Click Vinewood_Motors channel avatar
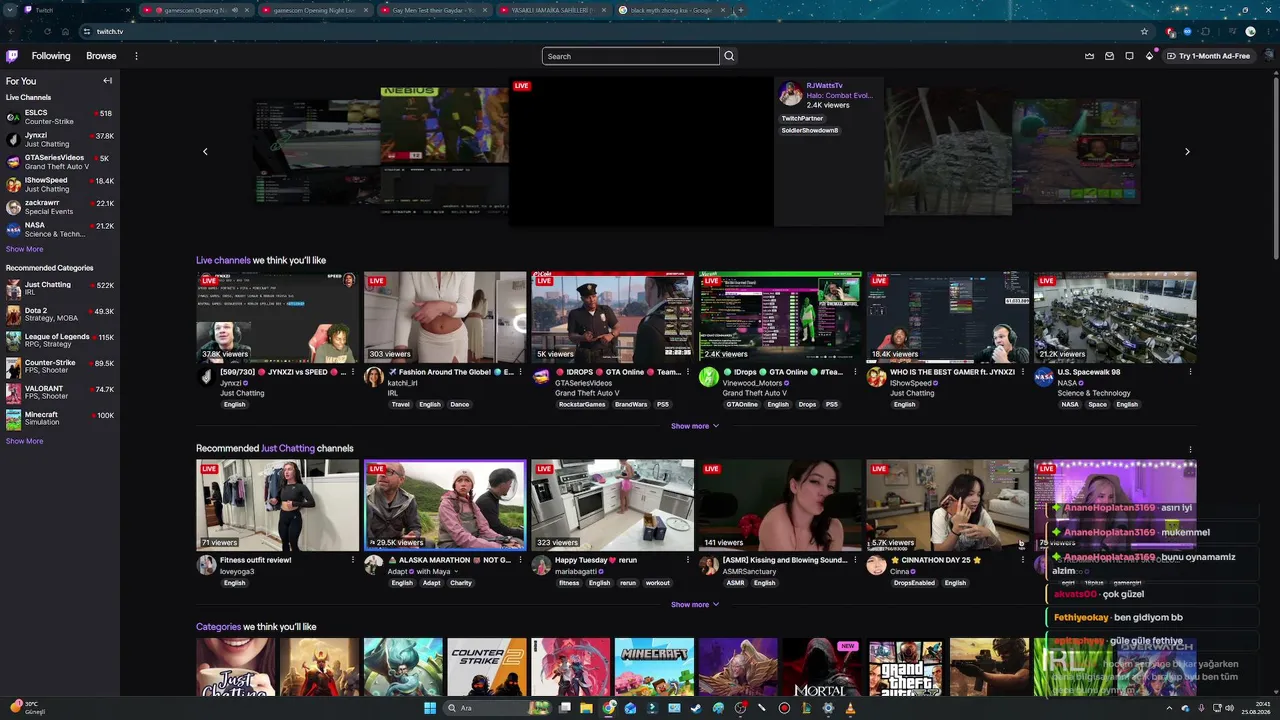 point(709,377)
